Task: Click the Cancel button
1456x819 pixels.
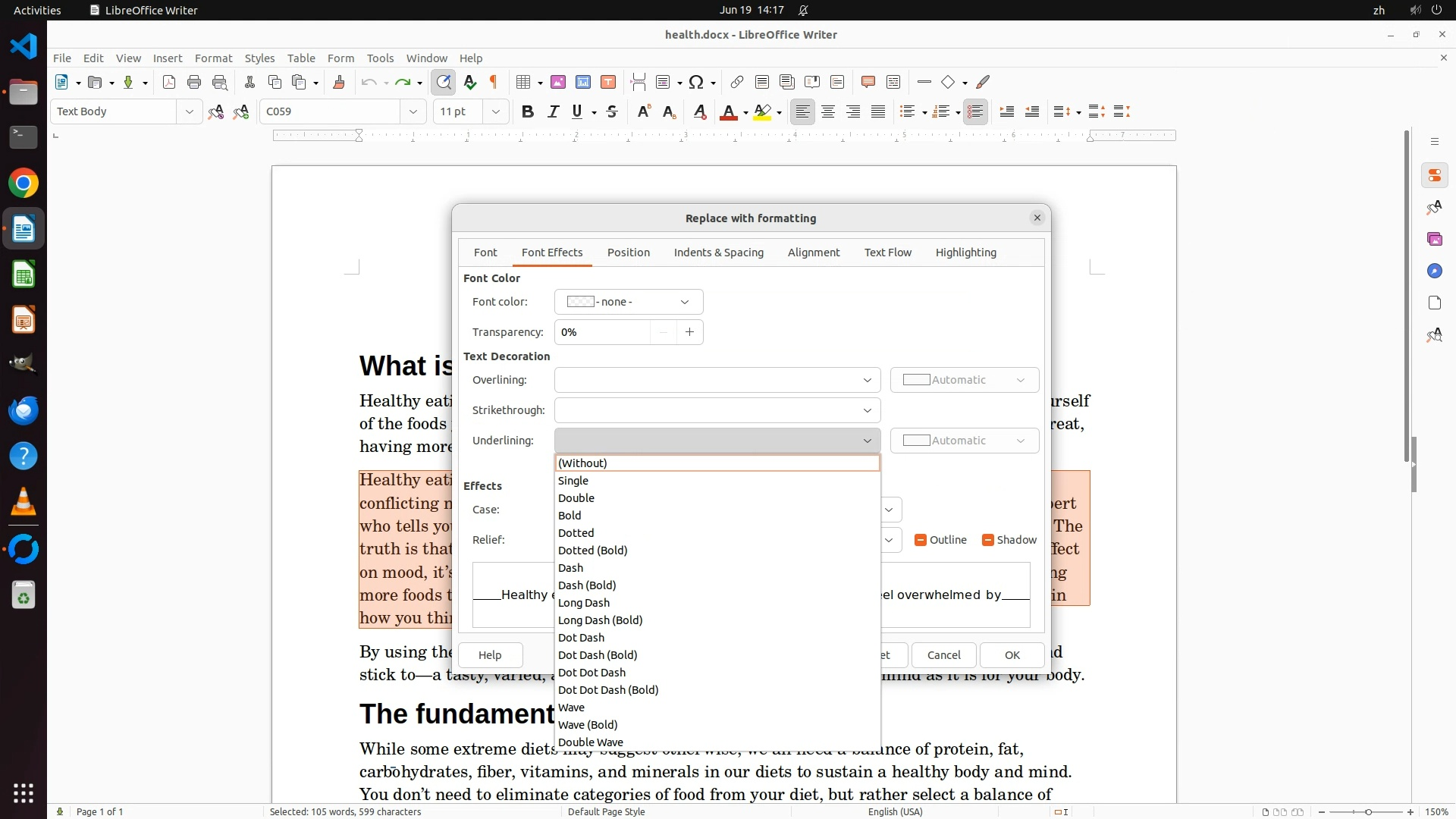Action: pyautogui.click(x=943, y=655)
